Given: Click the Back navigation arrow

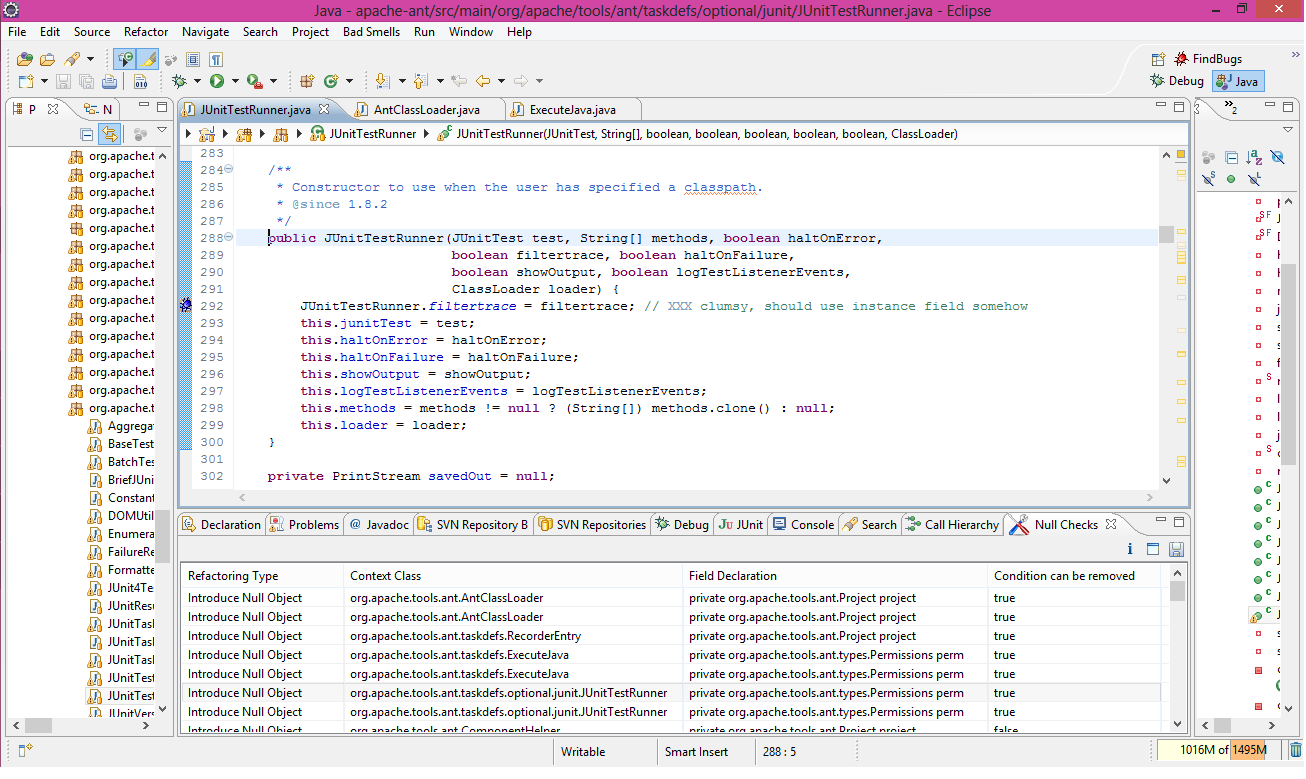Looking at the screenshot, I should pos(483,81).
